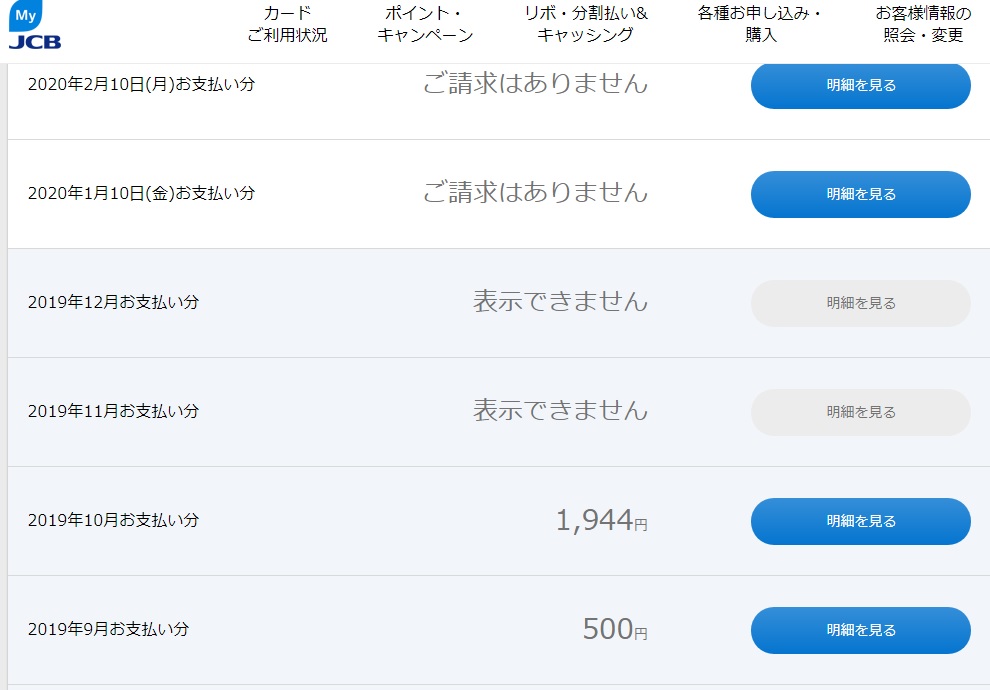Click the 表示できません text for December

coord(562,302)
